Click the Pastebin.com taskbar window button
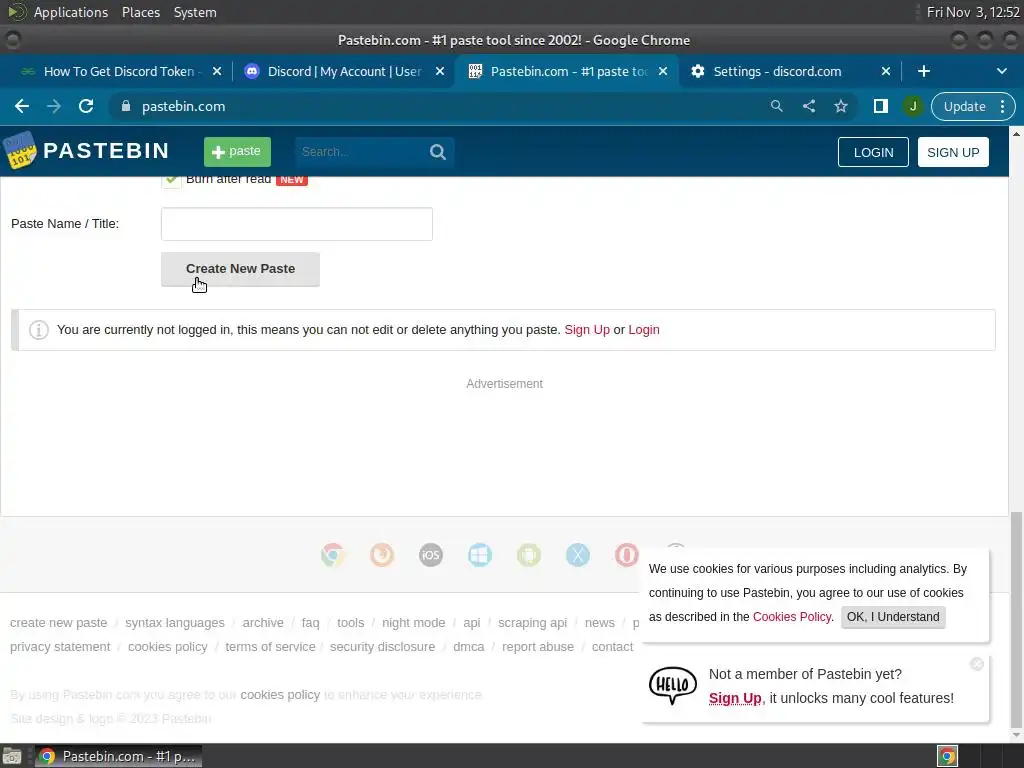 (118, 756)
